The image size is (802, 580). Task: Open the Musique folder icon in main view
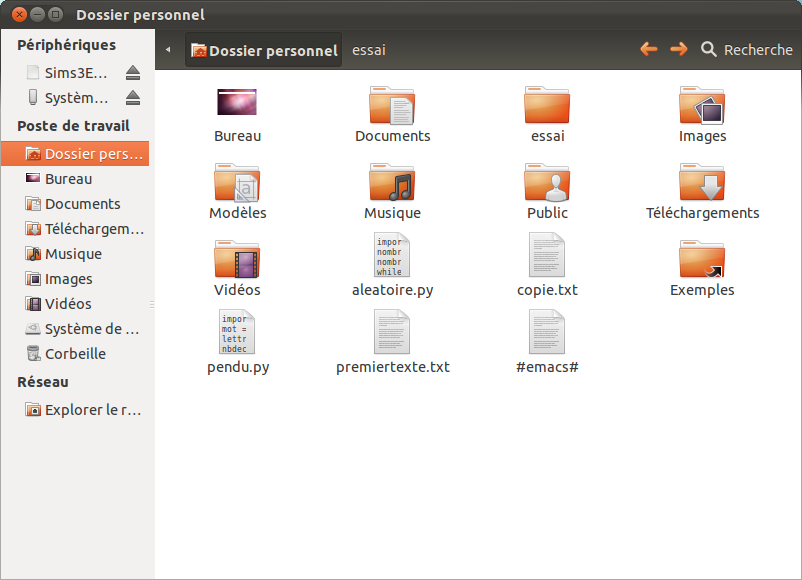392,182
